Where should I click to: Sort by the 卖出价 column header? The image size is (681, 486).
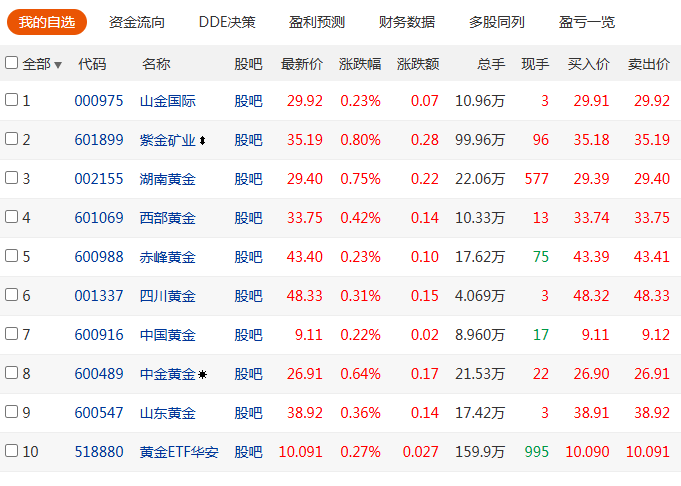pyautogui.click(x=649, y=64)
